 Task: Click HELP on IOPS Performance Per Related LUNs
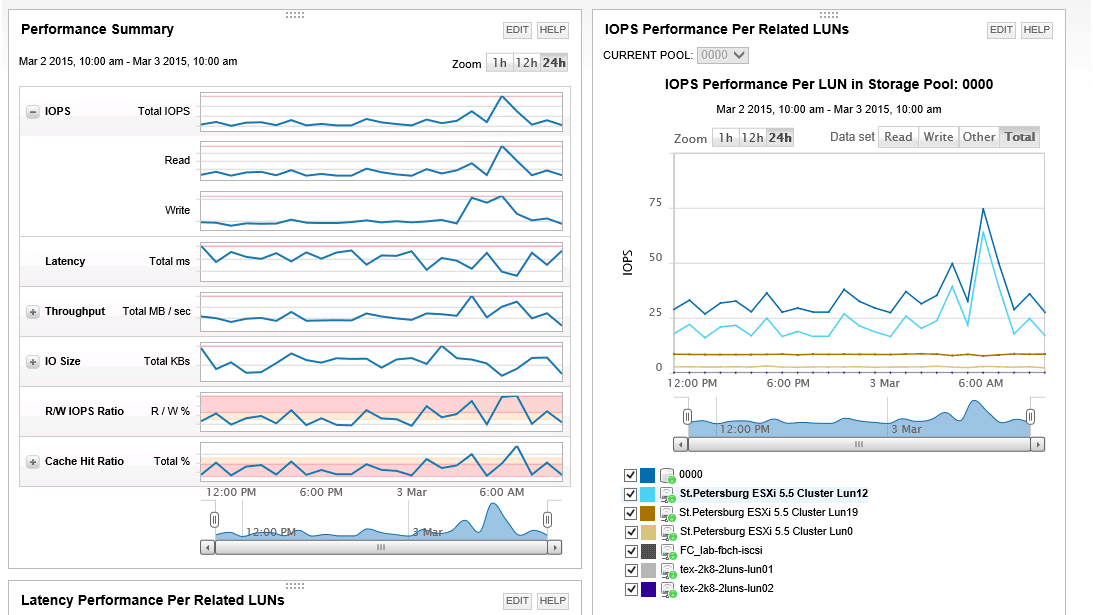point(1036,30)
